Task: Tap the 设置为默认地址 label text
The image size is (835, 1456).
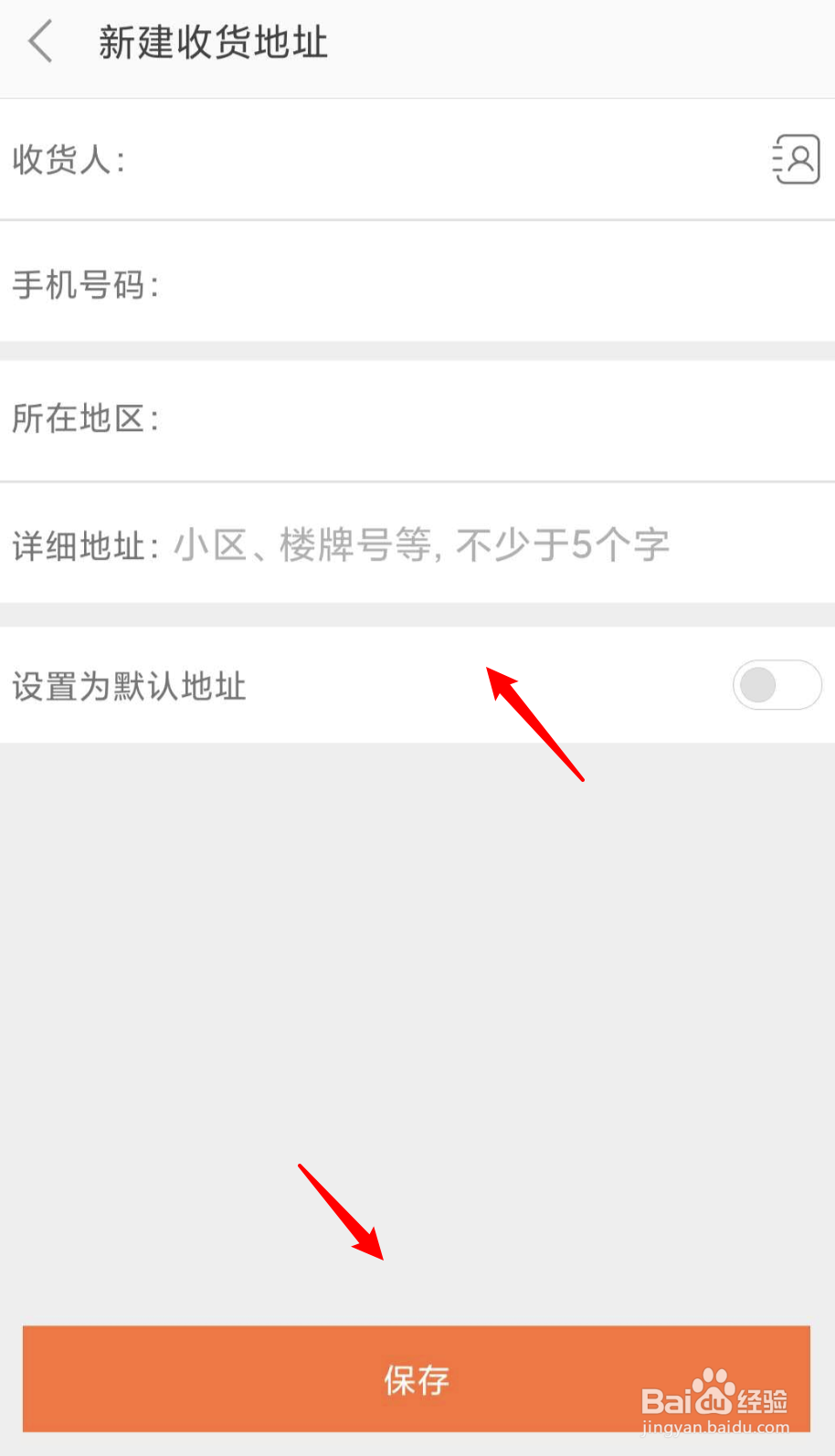Action: coord(129,686)
